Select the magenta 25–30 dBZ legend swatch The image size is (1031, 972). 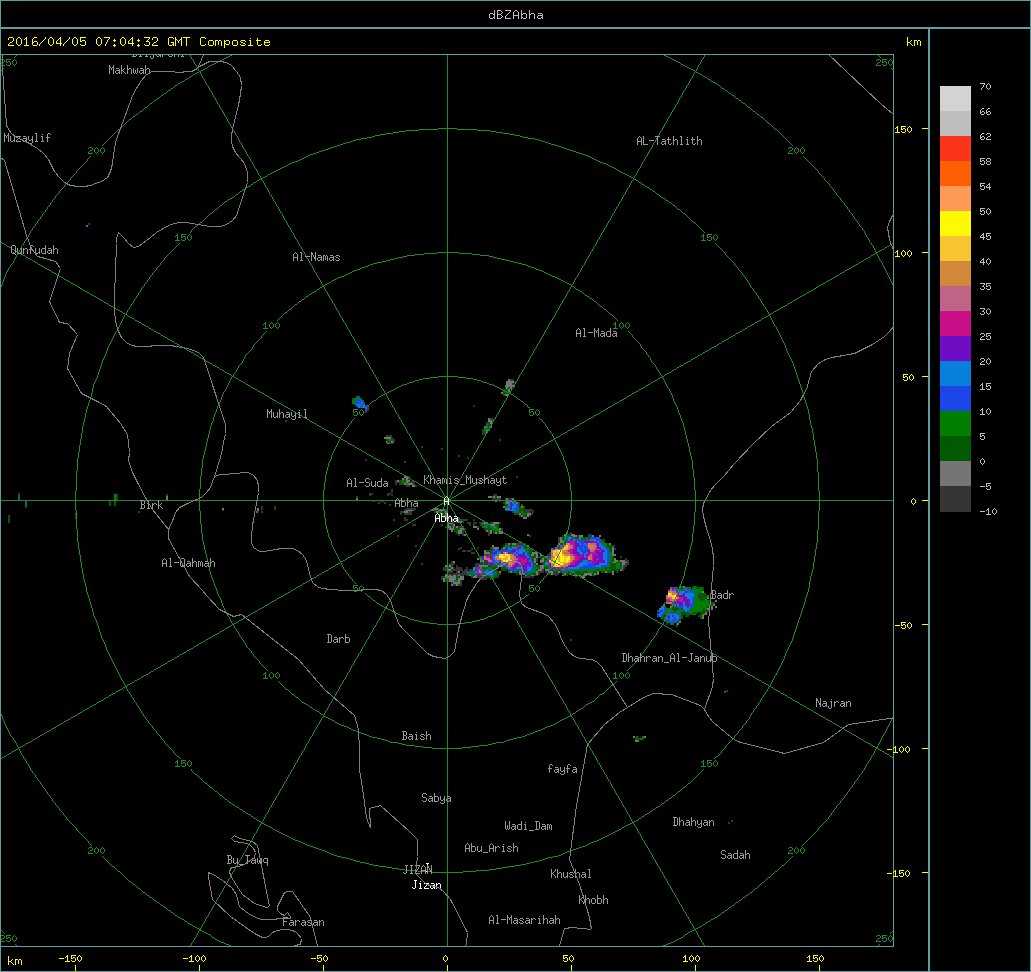point(955,324)
